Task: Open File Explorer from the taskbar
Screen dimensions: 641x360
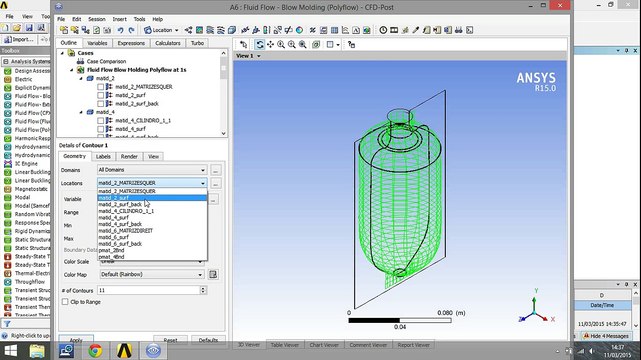Action: click(x=37, y=351)
